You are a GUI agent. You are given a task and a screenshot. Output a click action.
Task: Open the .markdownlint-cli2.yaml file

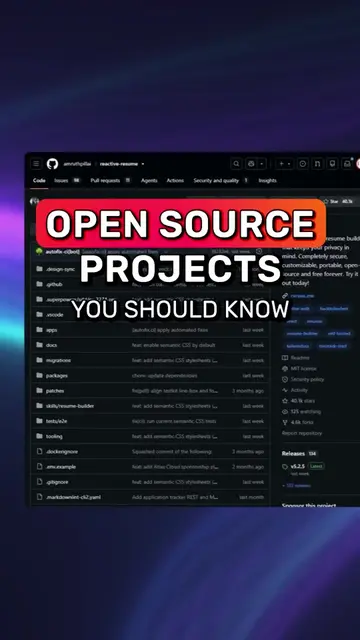point(73,497)
